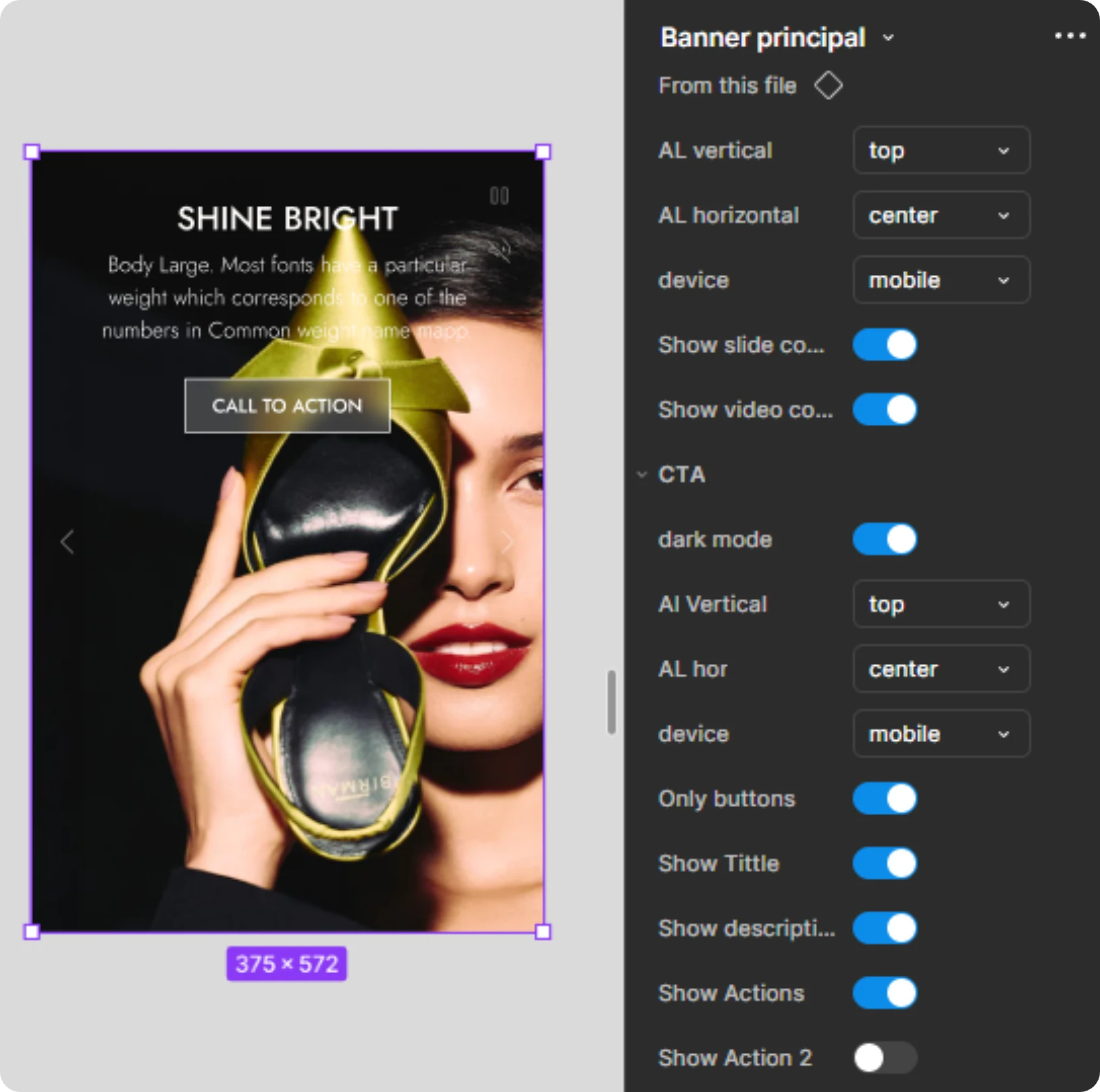Click the next slide arrow on the banner
The image size is (1100, 1092).
508,542
